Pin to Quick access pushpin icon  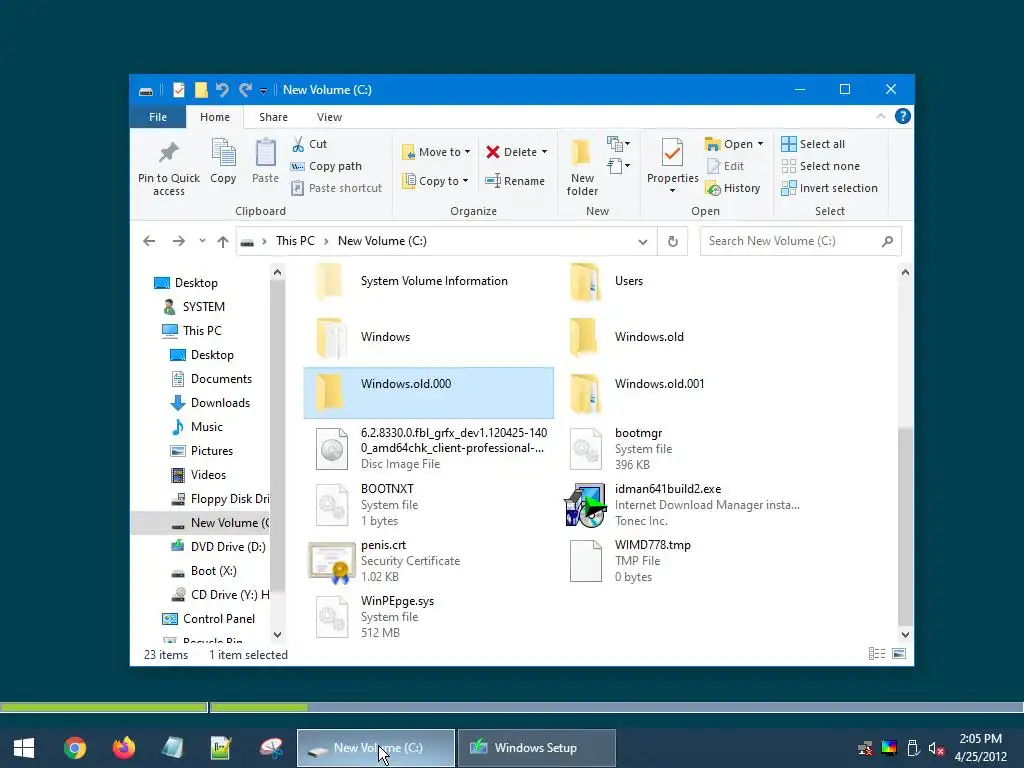coord(168,152)
